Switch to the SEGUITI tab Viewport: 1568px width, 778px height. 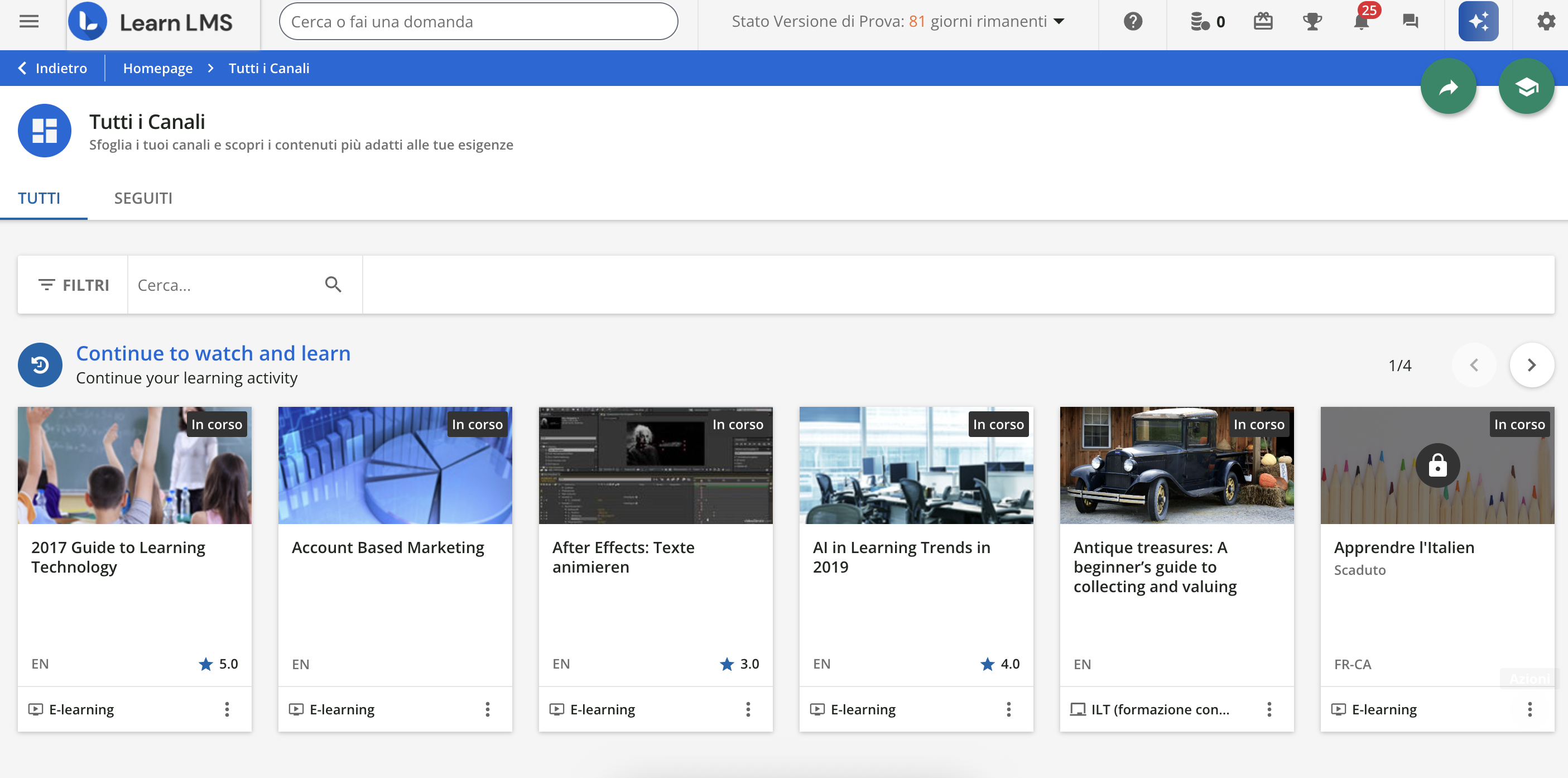point(143,199)
